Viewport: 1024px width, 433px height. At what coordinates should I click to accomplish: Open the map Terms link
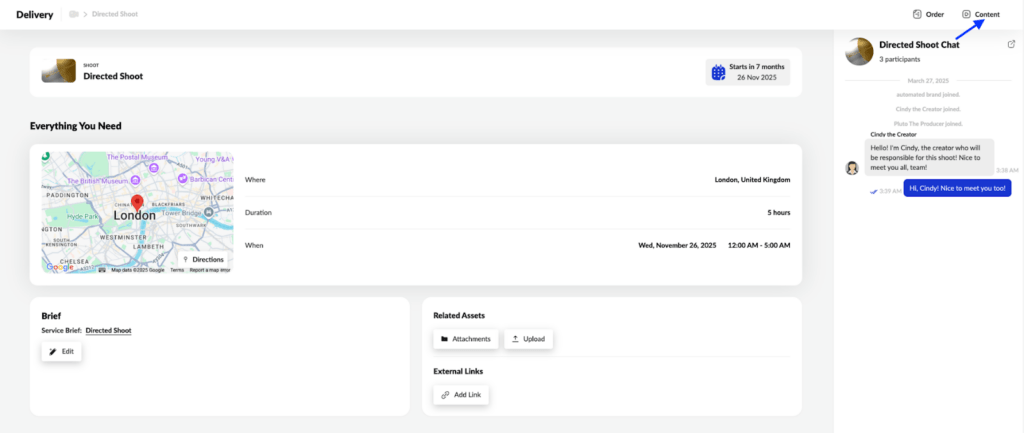point(177,270)
